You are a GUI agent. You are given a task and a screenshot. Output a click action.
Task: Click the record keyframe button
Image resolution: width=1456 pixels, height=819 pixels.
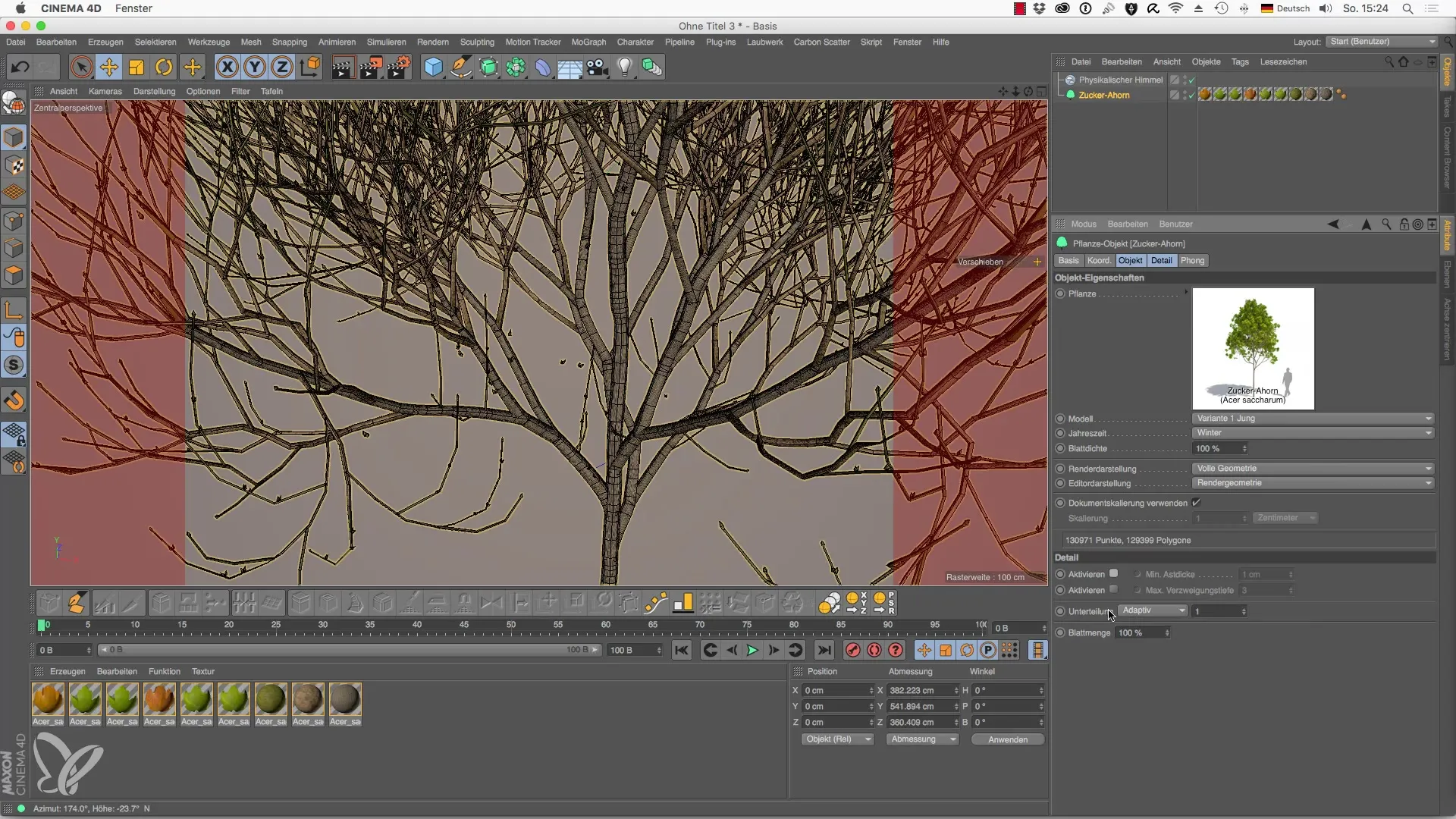tap(853, 650)
